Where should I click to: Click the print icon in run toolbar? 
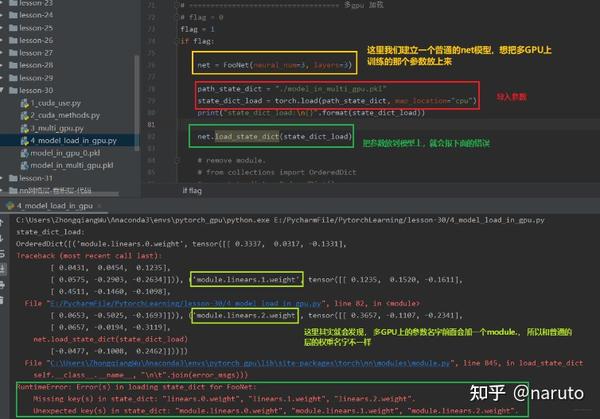[x=2, y=285]
